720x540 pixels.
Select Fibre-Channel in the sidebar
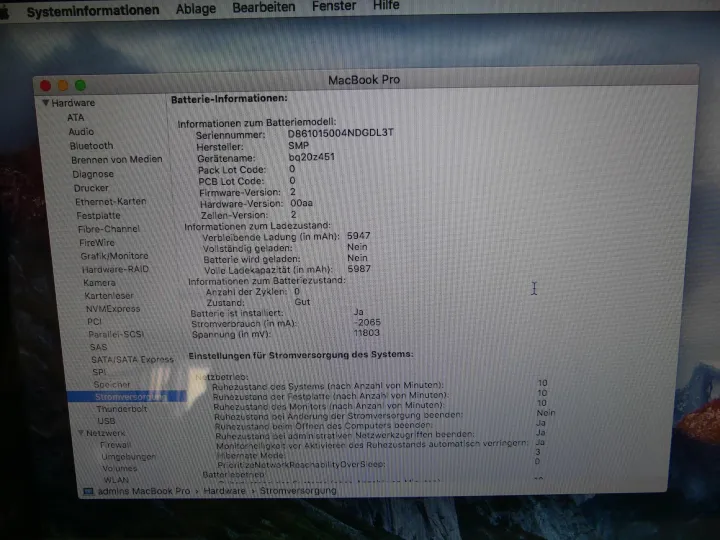pyautogui.click(x=109, y=229)
